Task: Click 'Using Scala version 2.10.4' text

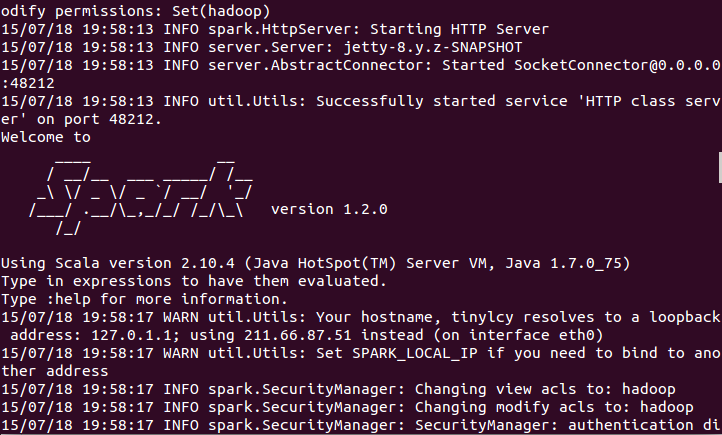Action: pos(118,263)
